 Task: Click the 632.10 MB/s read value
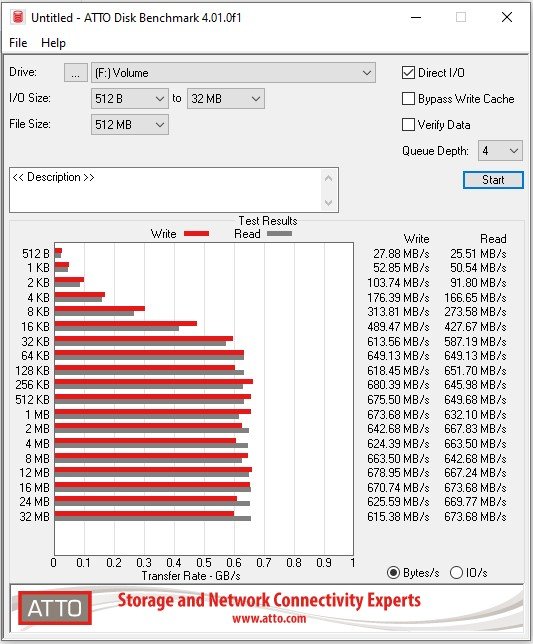[x=476, y=414]
